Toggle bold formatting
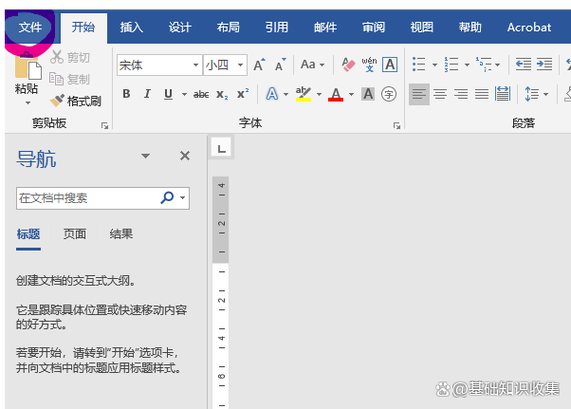 [126, 94]
